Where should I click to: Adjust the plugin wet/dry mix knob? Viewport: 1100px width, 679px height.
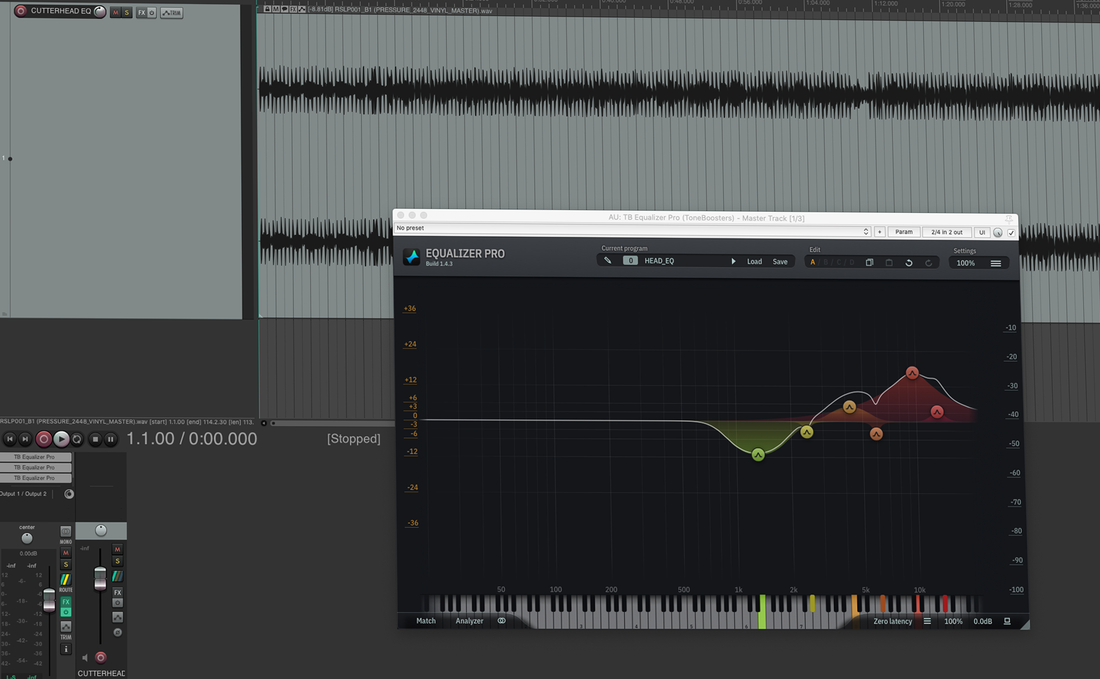[998, 233]
